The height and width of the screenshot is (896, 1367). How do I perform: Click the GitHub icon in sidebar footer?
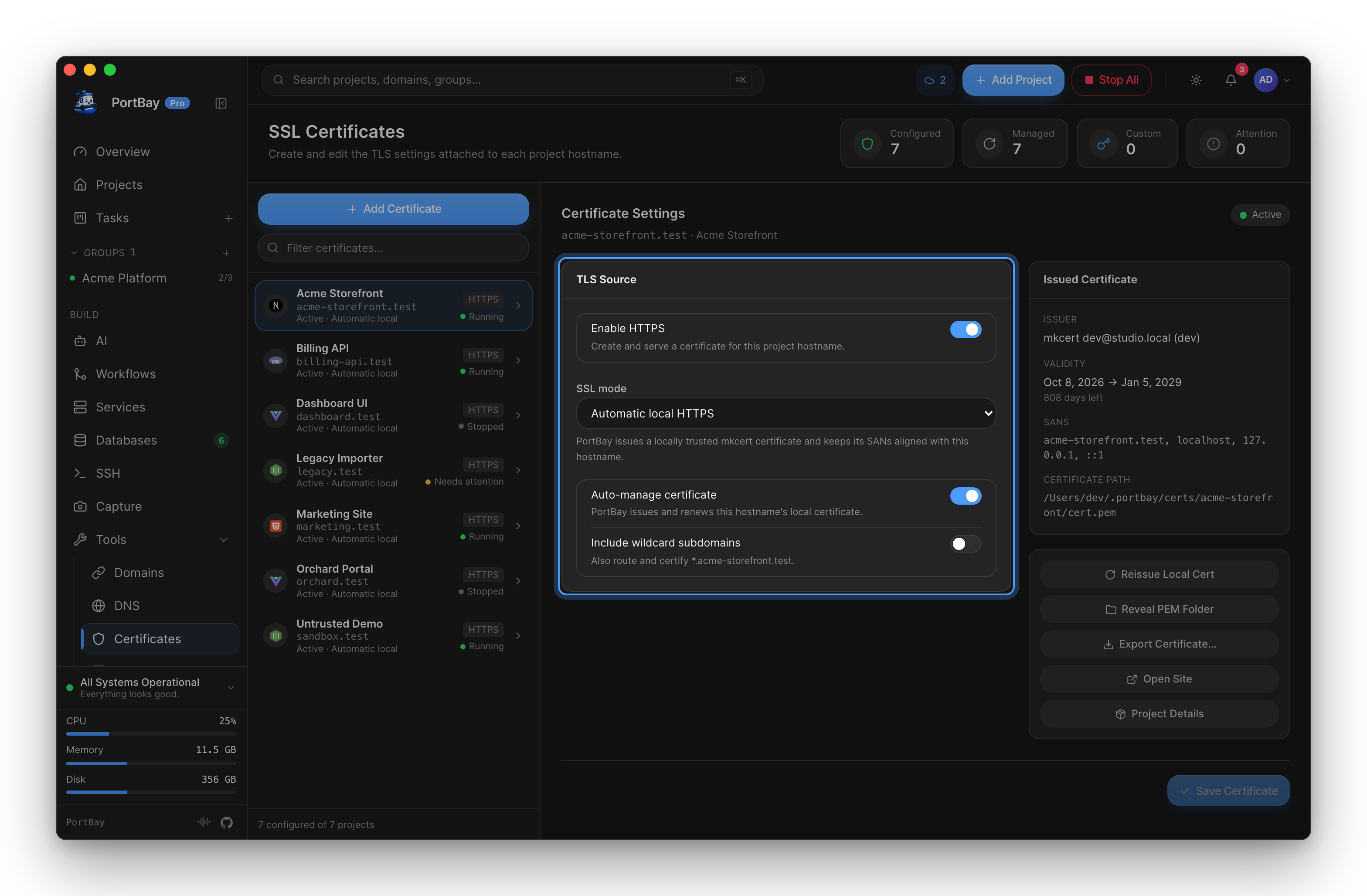click(227, 822)
